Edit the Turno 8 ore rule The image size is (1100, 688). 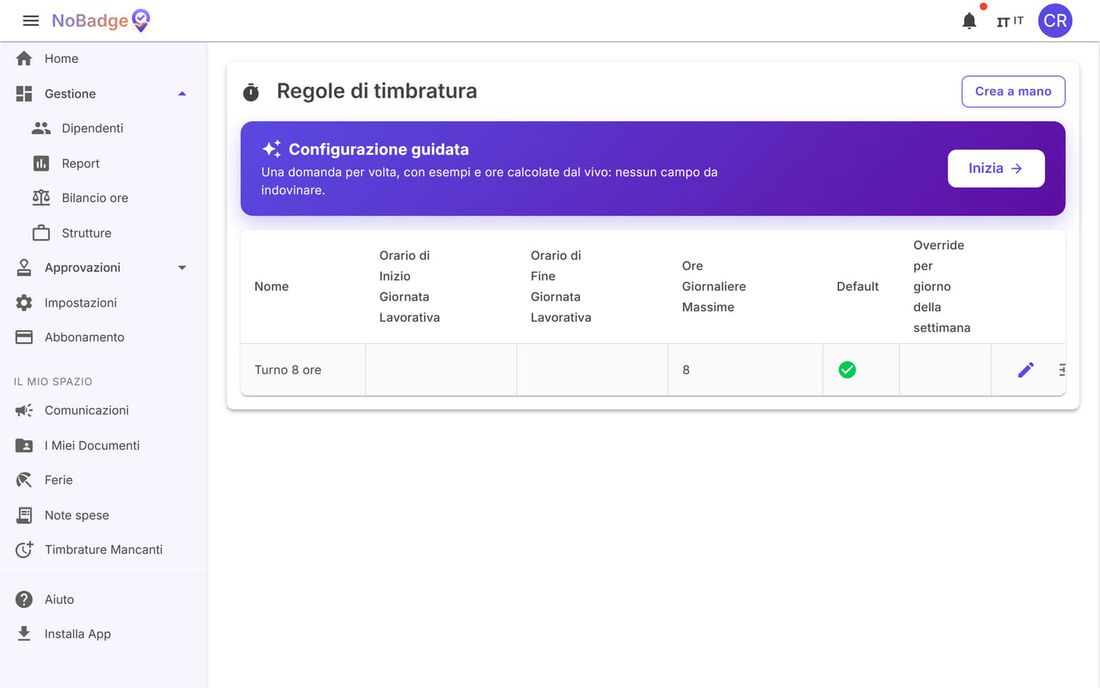pos(1026,370)
